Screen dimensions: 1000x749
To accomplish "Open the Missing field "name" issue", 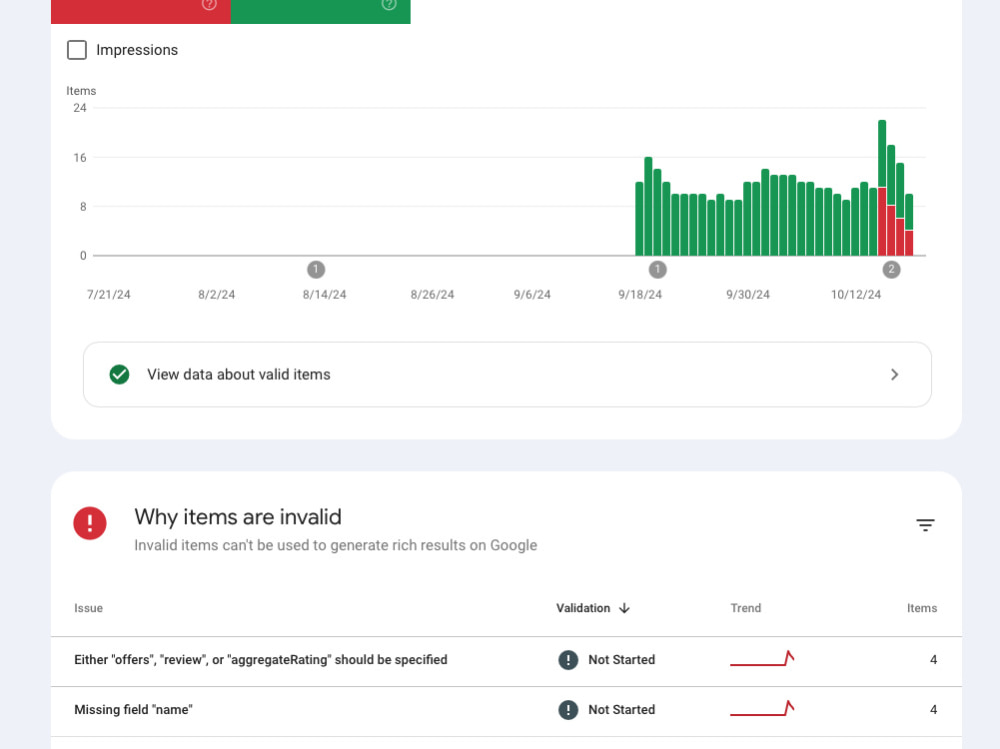I will click(506, 711).
